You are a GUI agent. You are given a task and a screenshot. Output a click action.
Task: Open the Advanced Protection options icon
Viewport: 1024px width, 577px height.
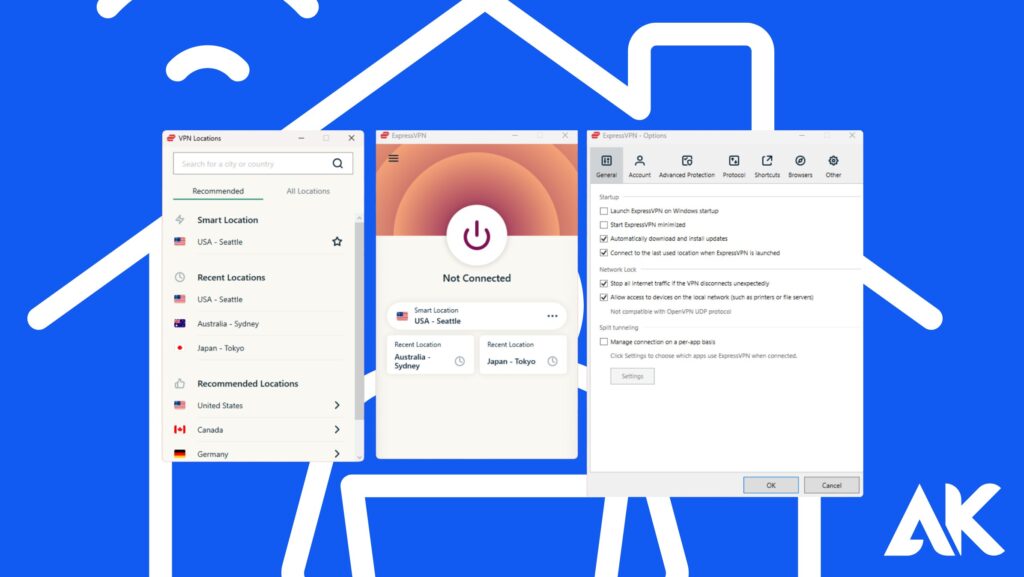[x=686, y=161]
